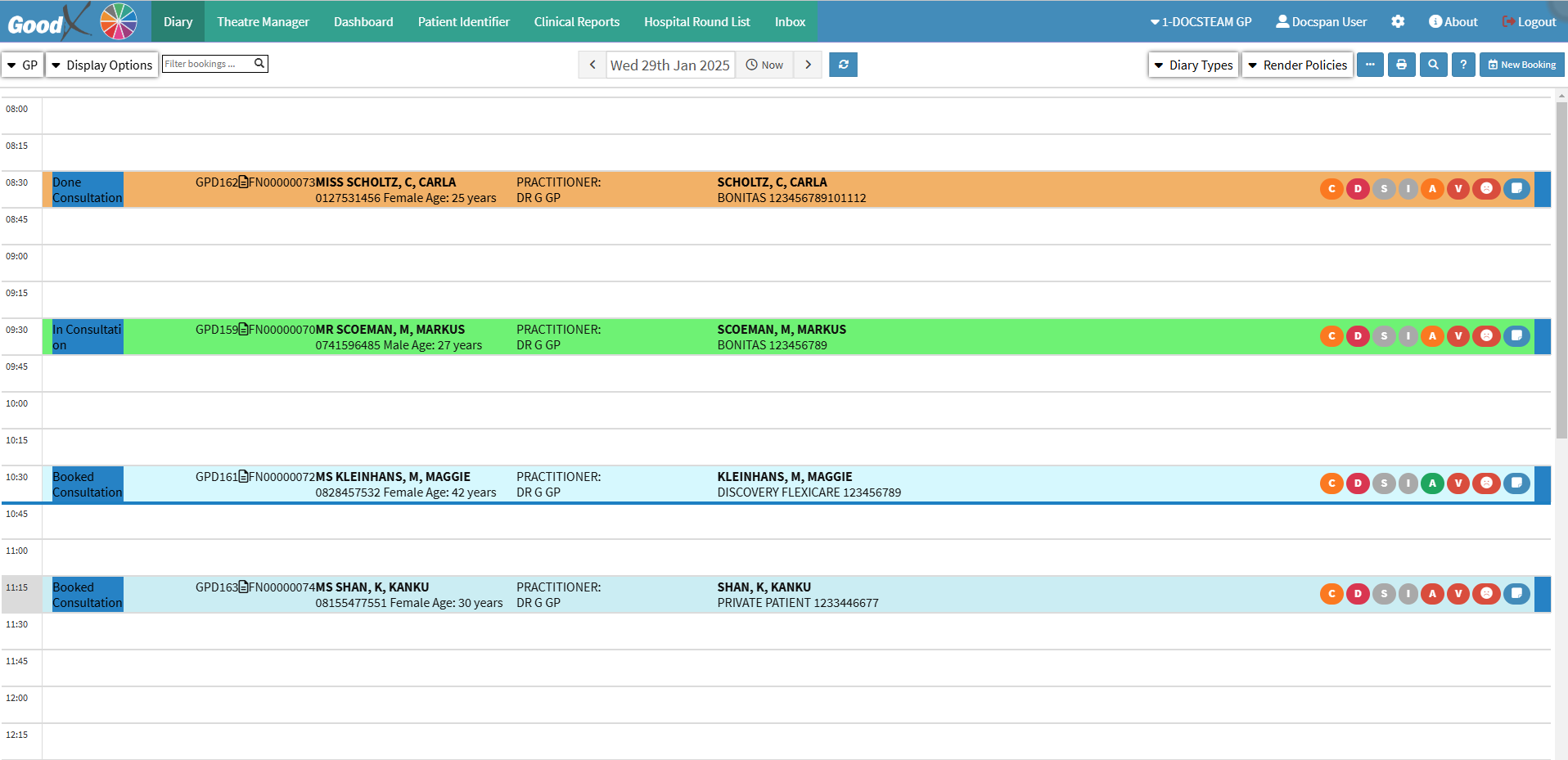1568x760 pixels.
Task: Click the document icon beside GPD161
Action: 244,477
